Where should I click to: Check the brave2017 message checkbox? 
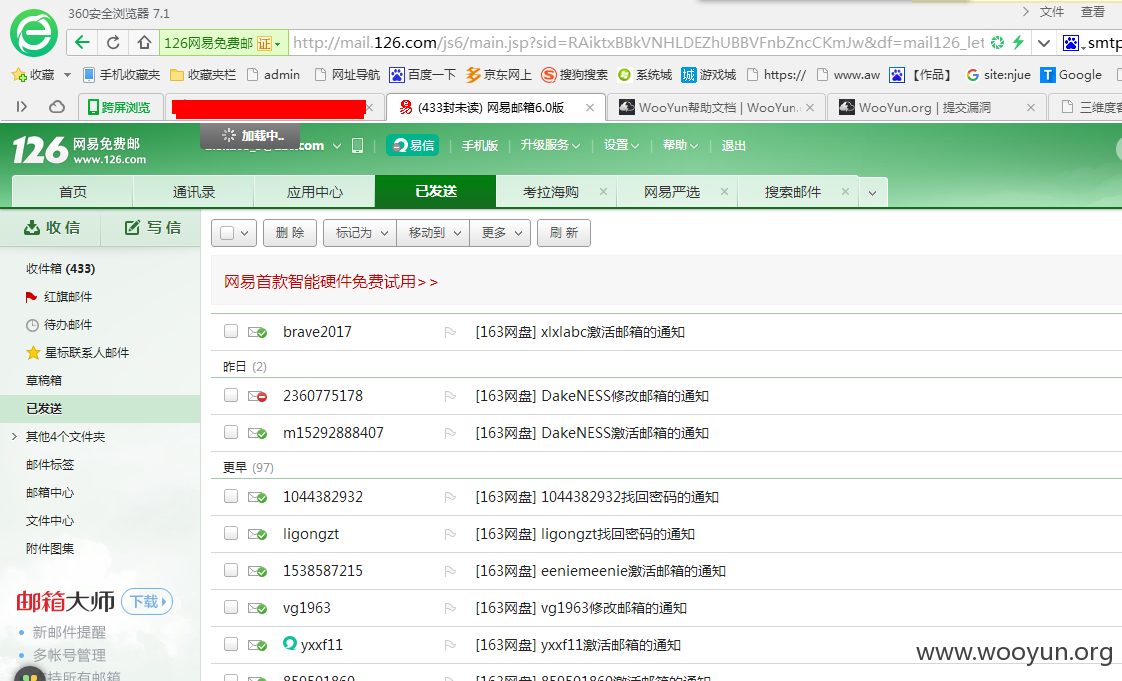pos(230,331)
